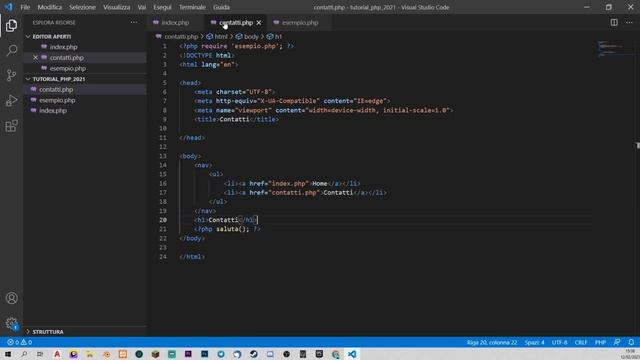Open the Esegui menu
Viewport: 640px width, 360px height.
click(x=162, y=7)
